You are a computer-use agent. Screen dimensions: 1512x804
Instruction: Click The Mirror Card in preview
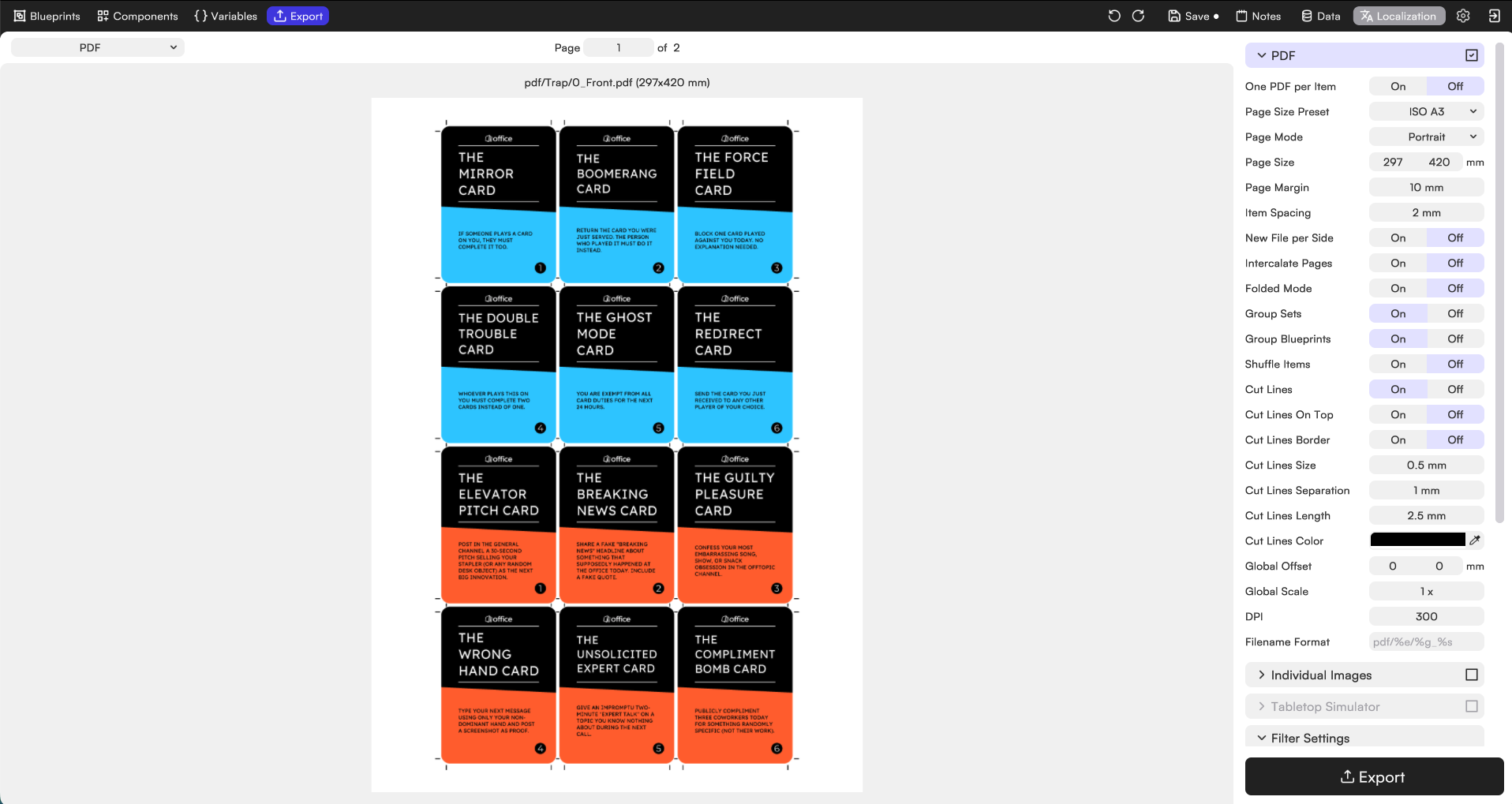(498, 204)
